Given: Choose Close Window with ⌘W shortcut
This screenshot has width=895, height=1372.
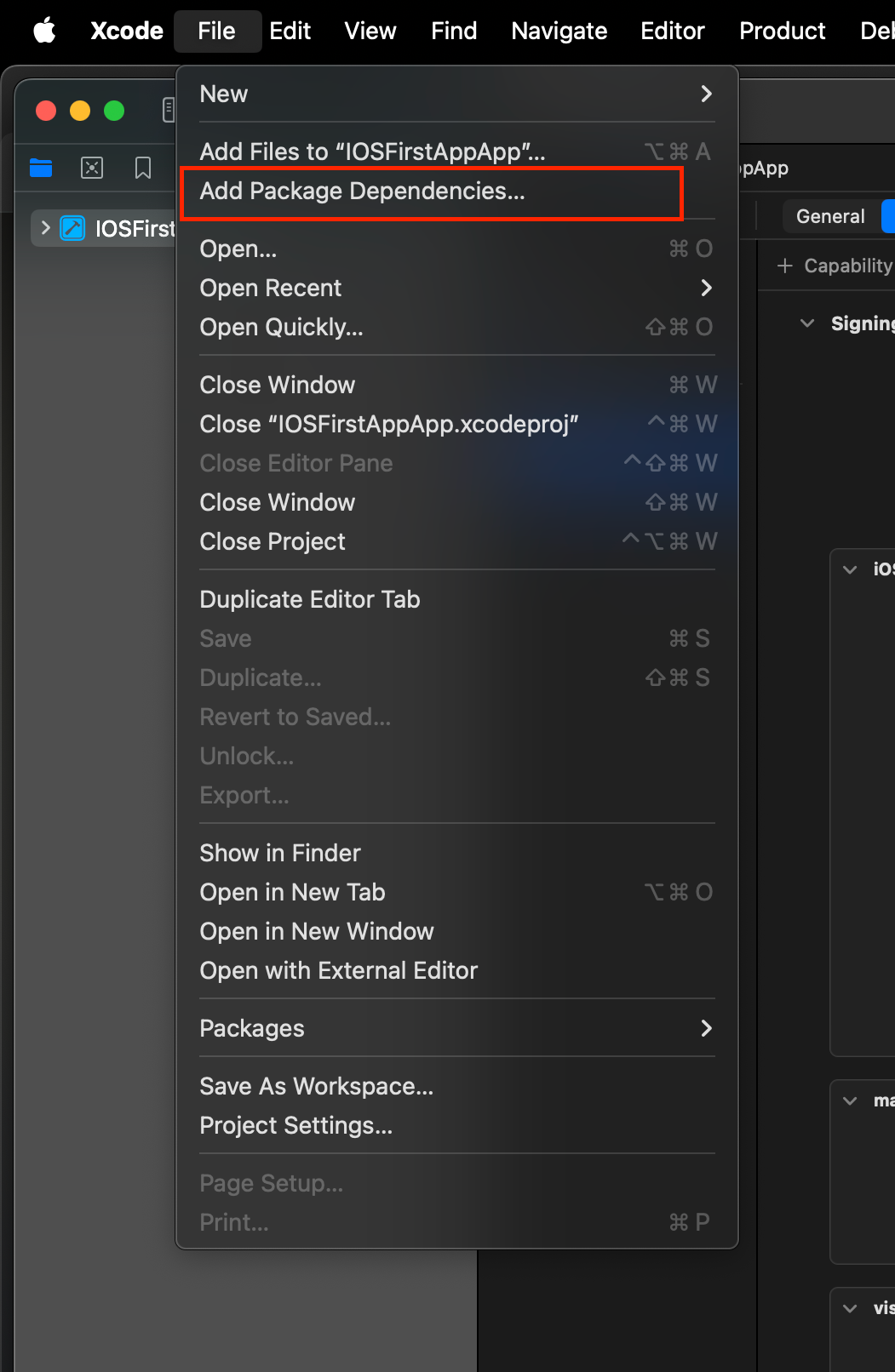Looking at the screenshot, I should (456, 385).
